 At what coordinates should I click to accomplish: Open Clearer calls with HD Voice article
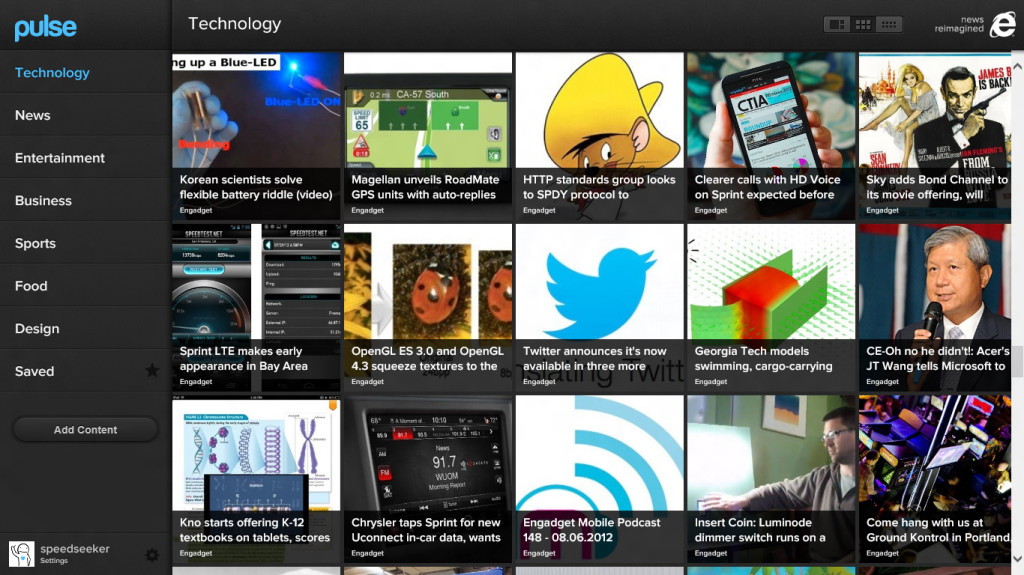771,136
